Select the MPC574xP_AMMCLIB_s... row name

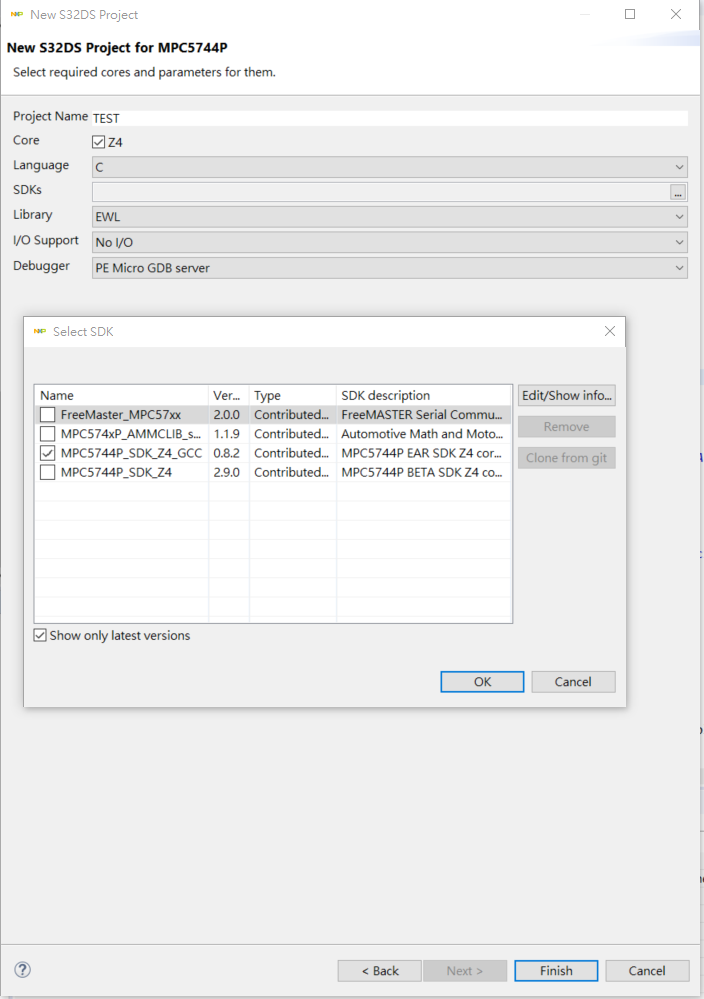(131, 434)
